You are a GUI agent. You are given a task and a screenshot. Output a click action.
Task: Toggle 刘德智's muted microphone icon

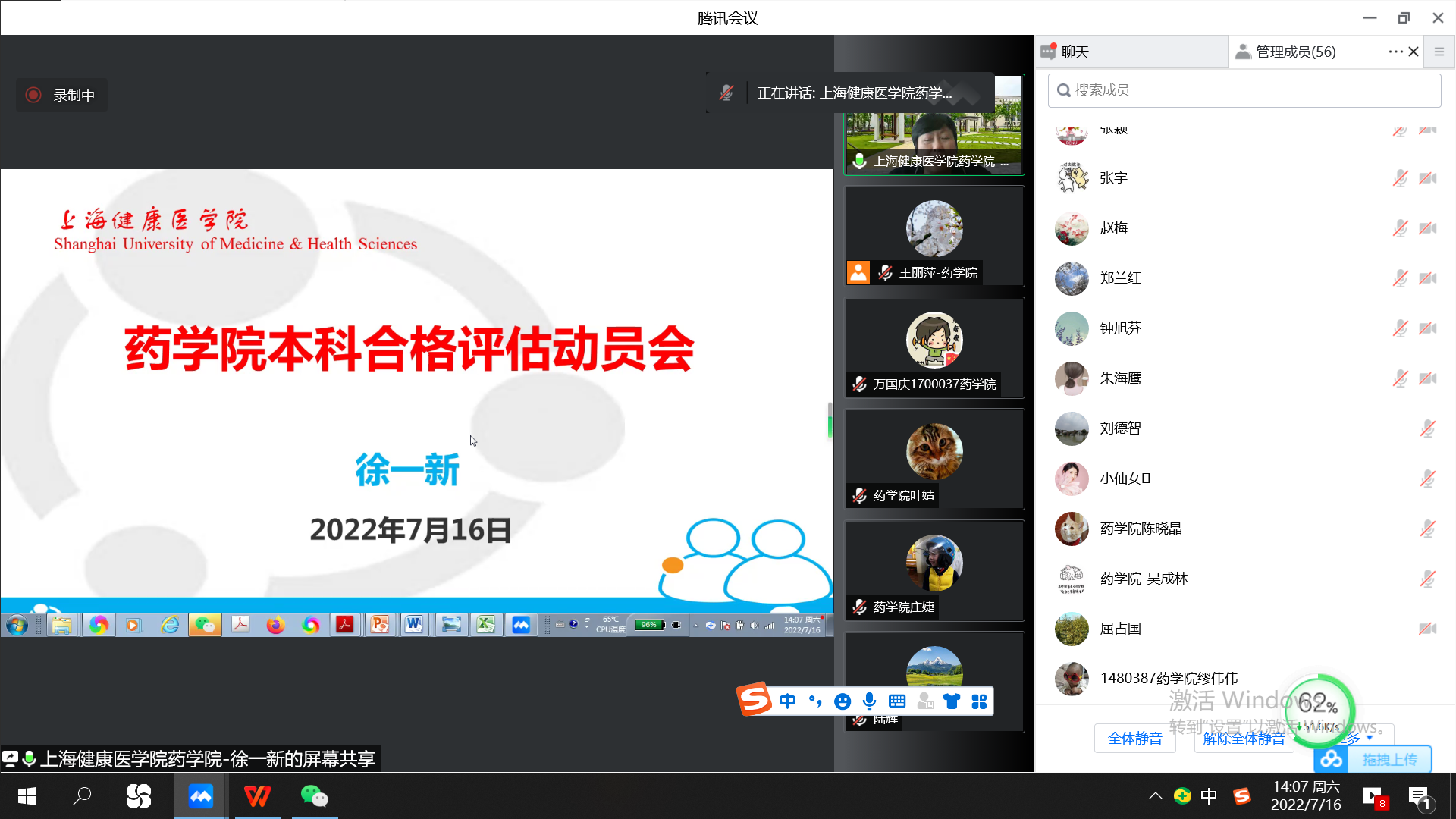(x=1427, y=428)
